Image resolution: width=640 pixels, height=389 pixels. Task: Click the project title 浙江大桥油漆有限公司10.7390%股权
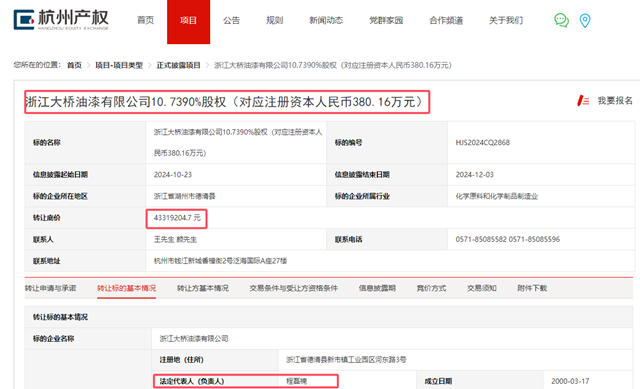227,102
